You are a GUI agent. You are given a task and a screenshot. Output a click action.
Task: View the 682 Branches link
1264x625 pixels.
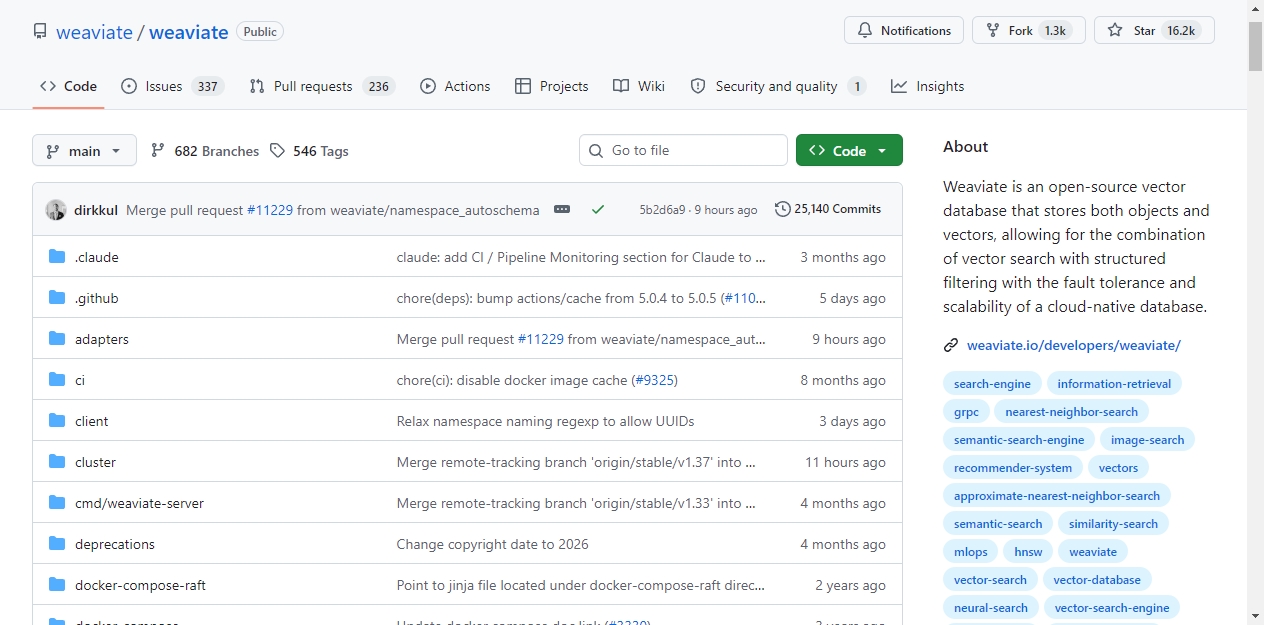(205, 151)
